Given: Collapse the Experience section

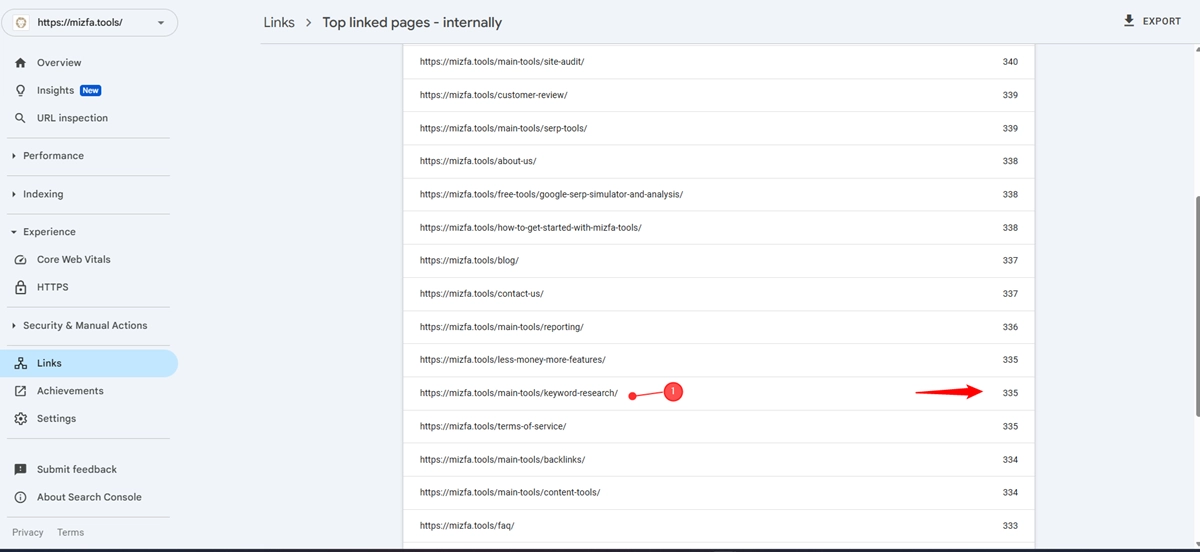Looking at the screenshot, I should [x=49, y=232].
